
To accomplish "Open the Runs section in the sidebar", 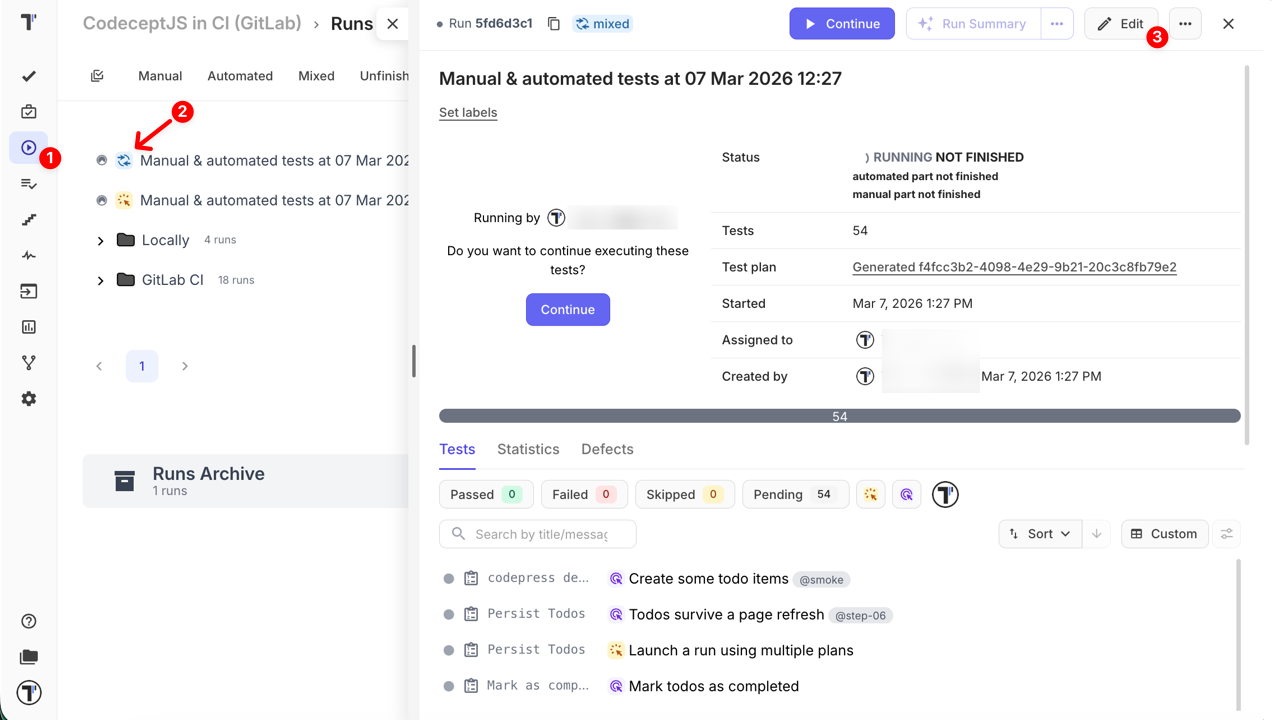I will point(29,148).
